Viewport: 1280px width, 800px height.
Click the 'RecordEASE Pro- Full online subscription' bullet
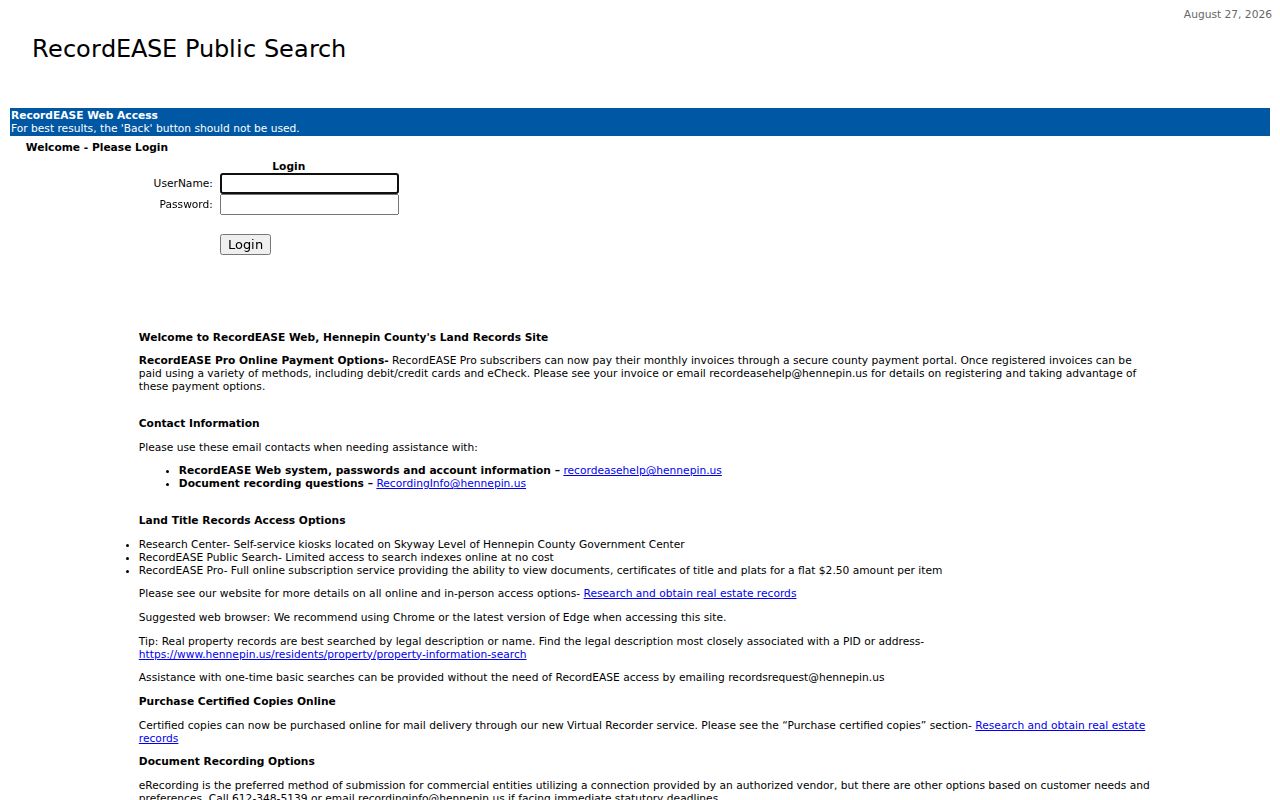pyautogui.click(x=540, y=570)
